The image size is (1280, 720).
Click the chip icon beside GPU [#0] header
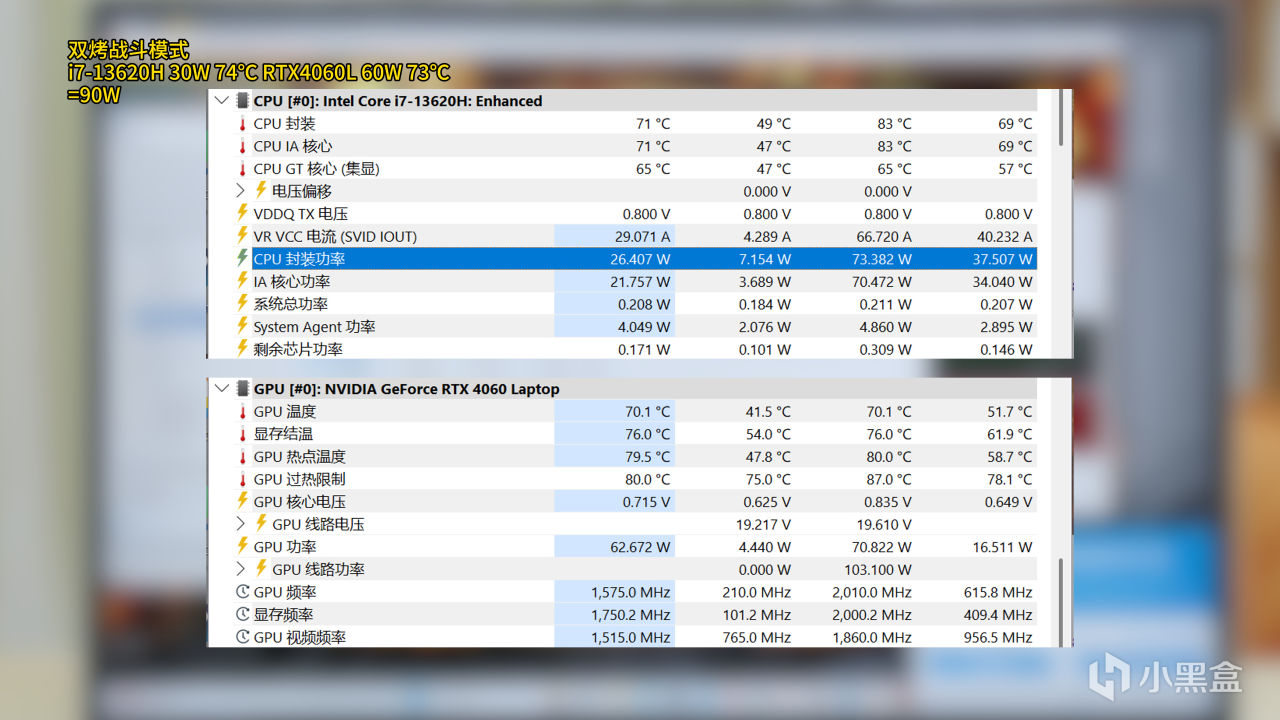(242, 389)
